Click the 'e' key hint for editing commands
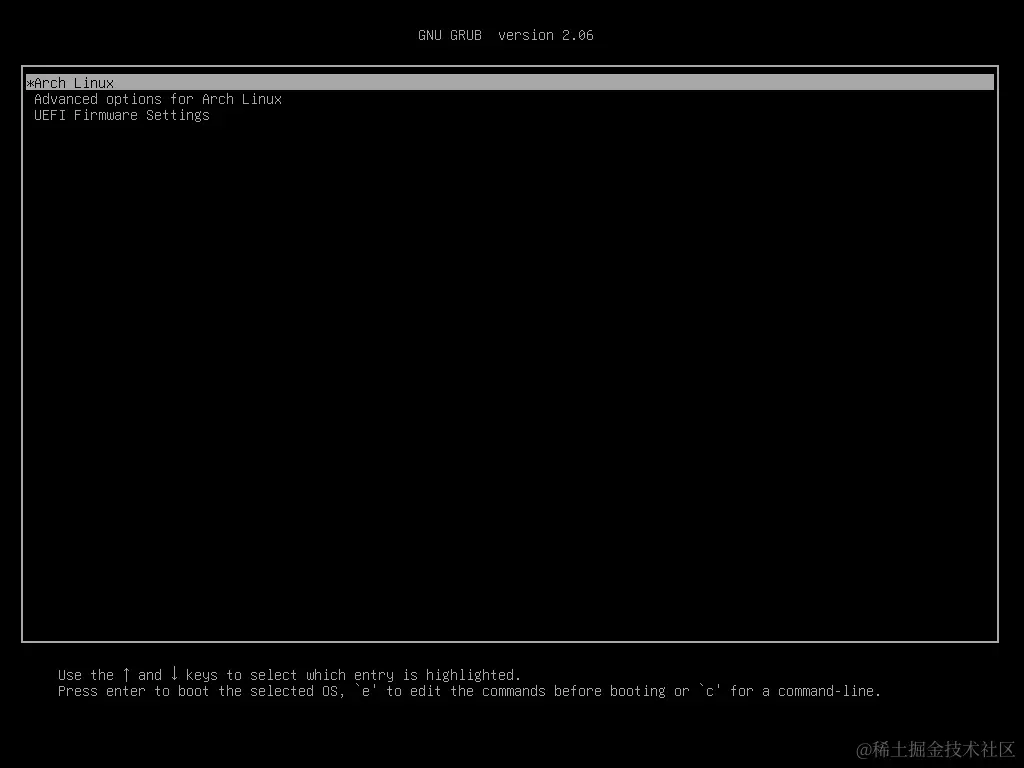1024x768 pixels. 368,691
